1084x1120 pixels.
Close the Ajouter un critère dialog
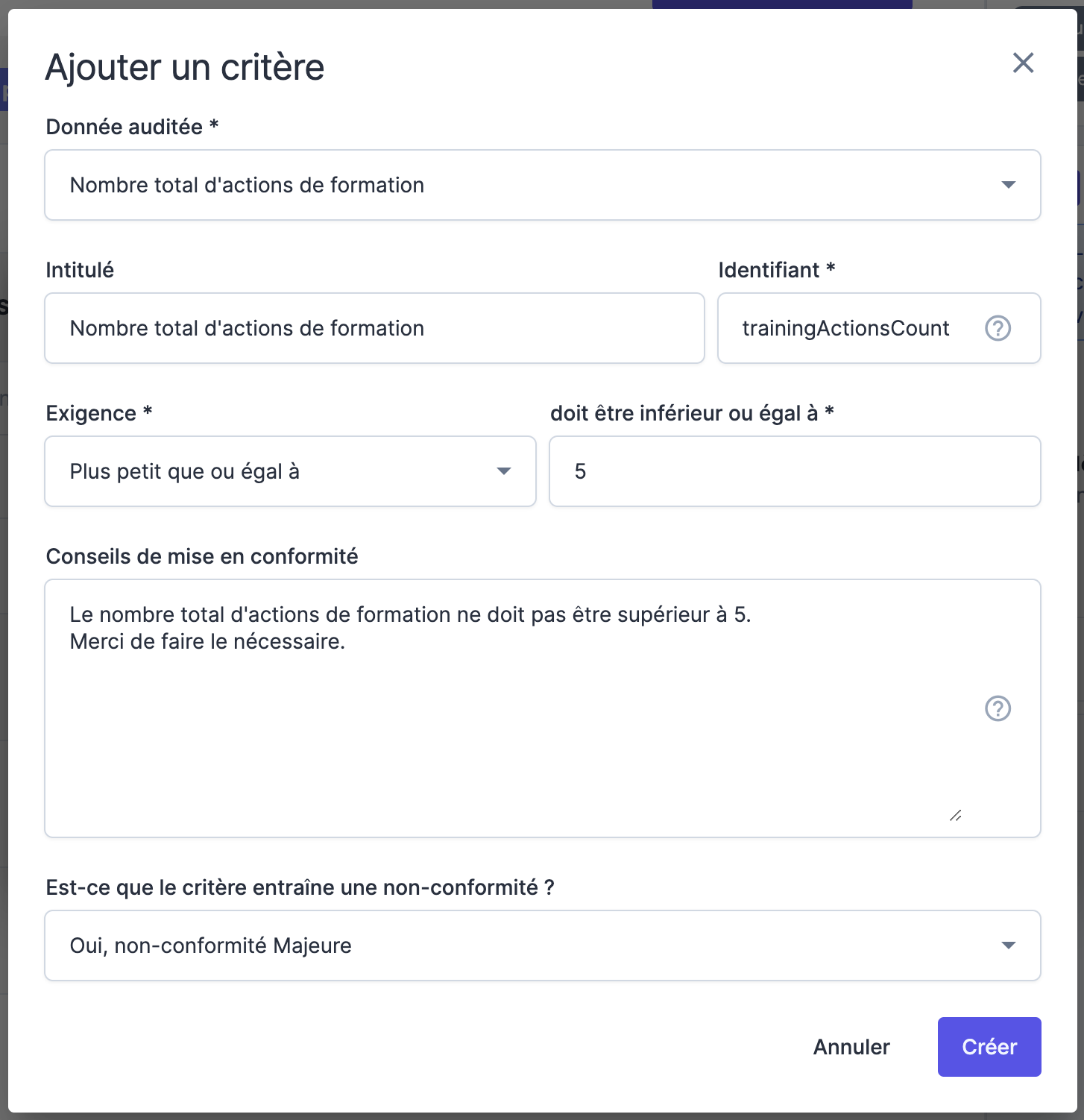(x=1023, y=63)
